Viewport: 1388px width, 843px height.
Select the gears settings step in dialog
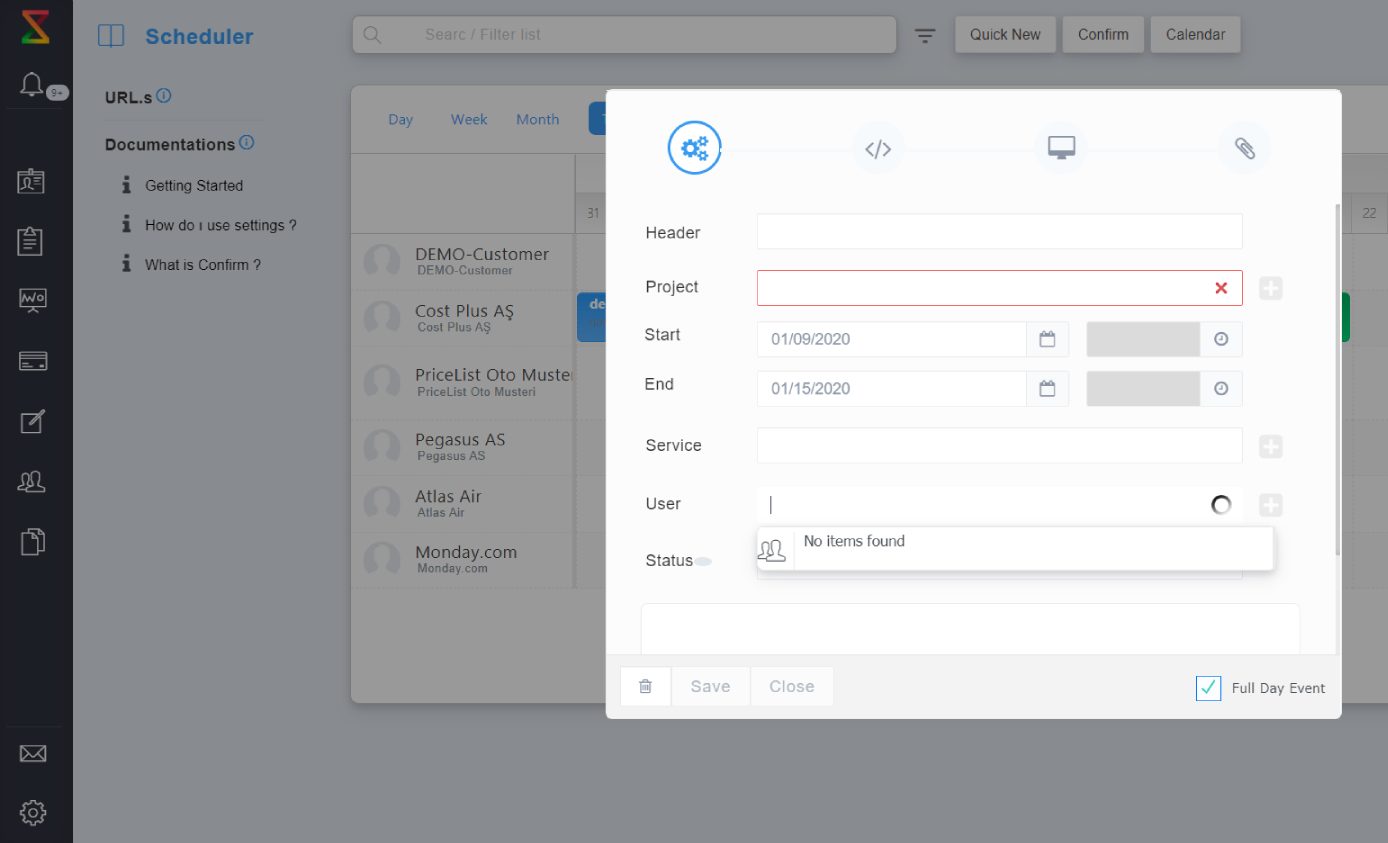[x=695, y=148]
